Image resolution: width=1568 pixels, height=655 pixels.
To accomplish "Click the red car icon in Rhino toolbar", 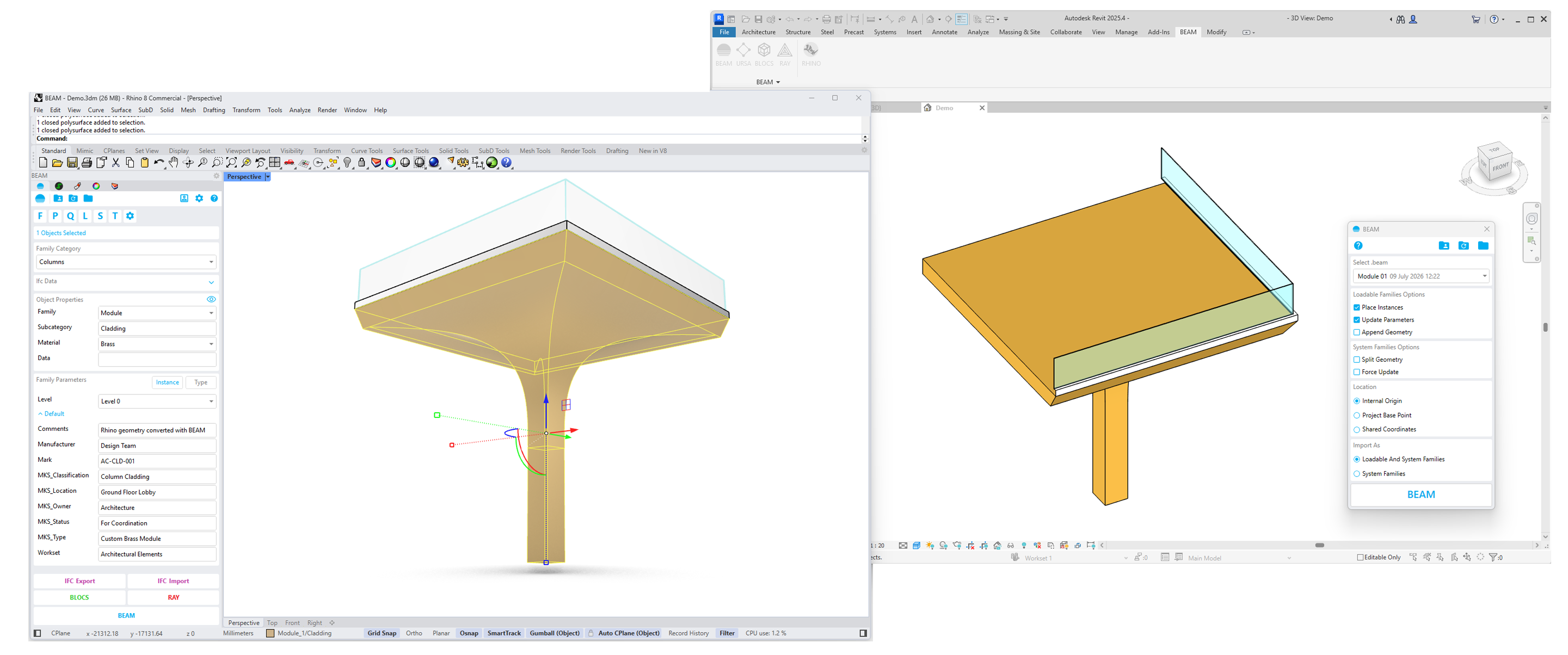I will tap(289, 162).
